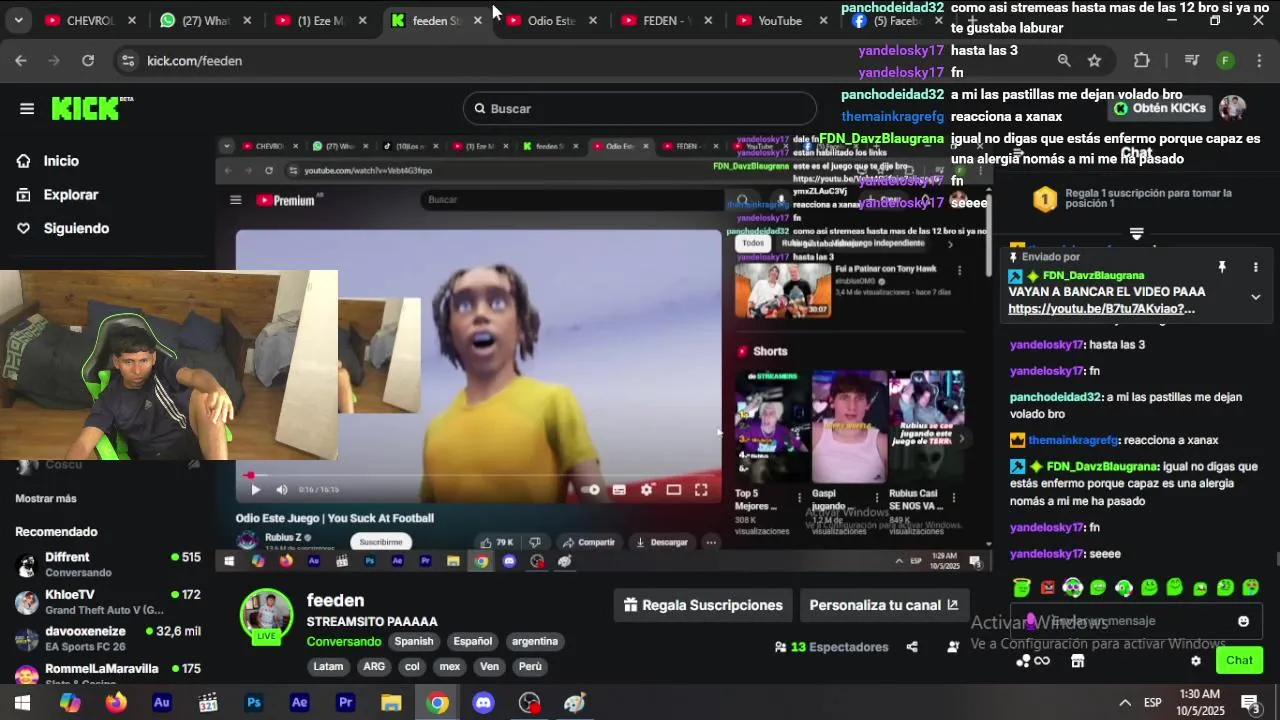Open recommended channel RommelLaMaravilla
1280x720 pixels.
108,674
